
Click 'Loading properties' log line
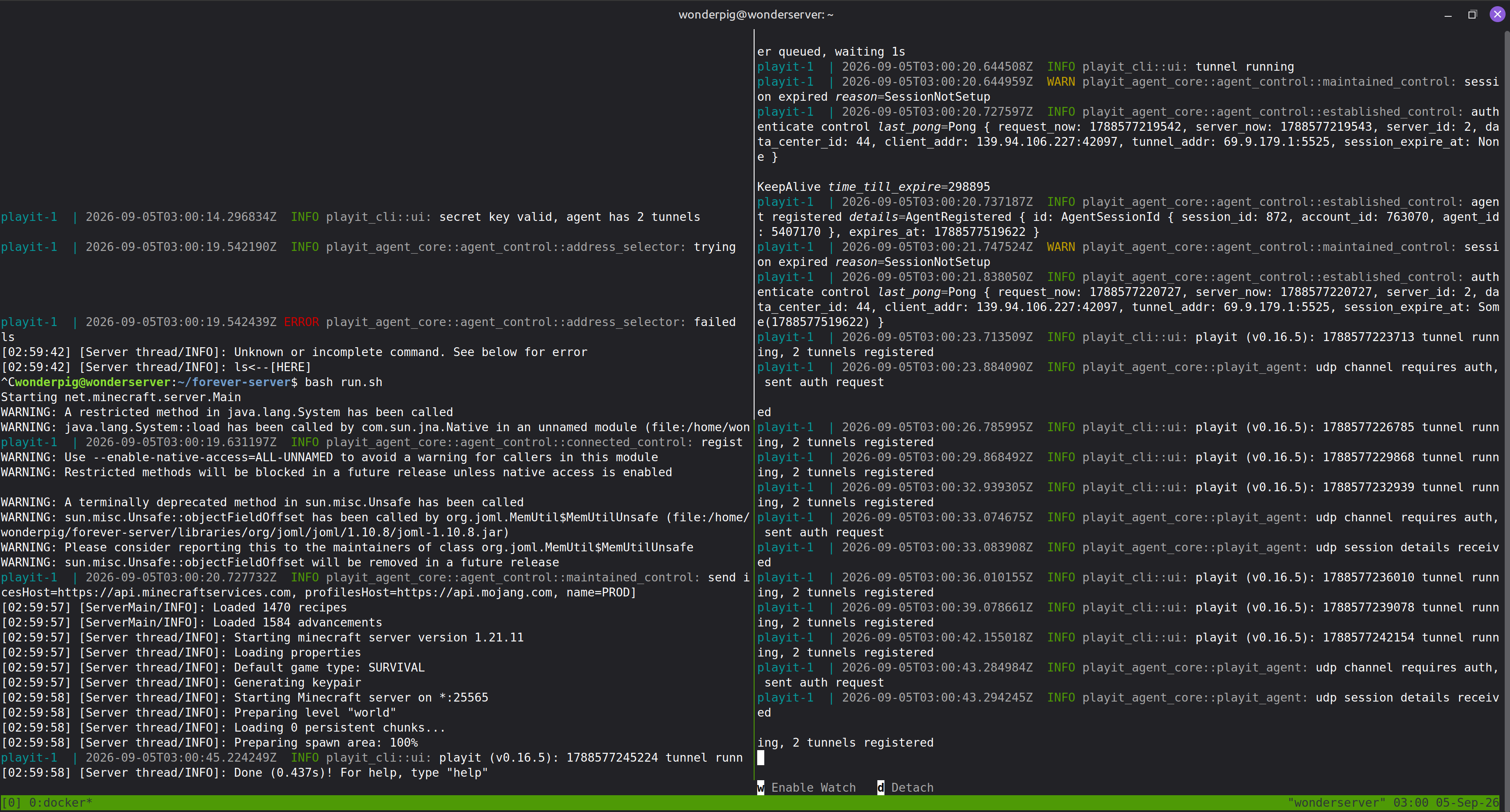(x=181, y=653)
